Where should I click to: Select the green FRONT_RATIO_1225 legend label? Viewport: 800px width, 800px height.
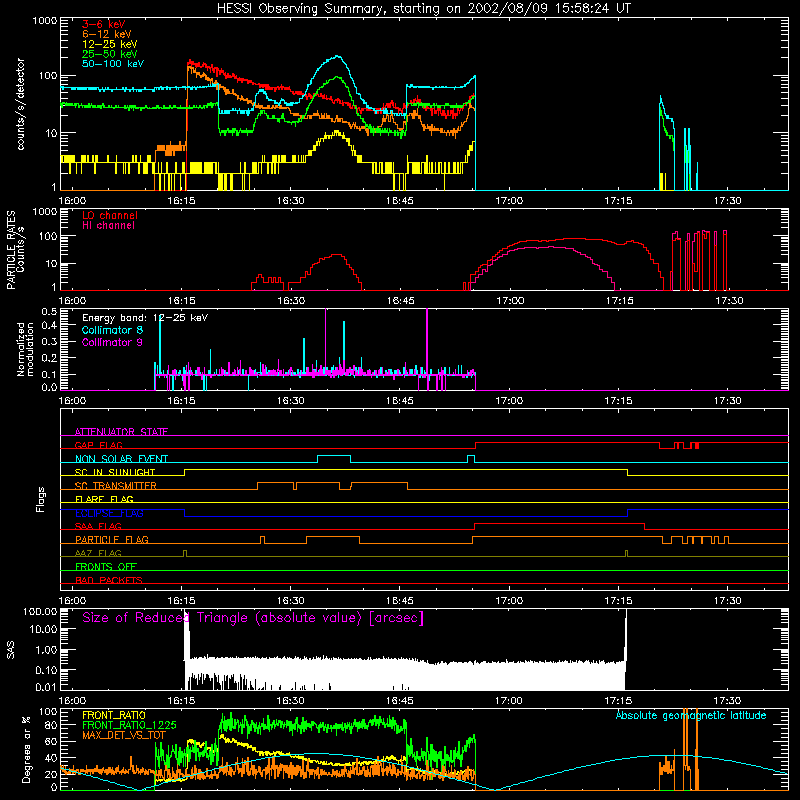tap(129, 725)
